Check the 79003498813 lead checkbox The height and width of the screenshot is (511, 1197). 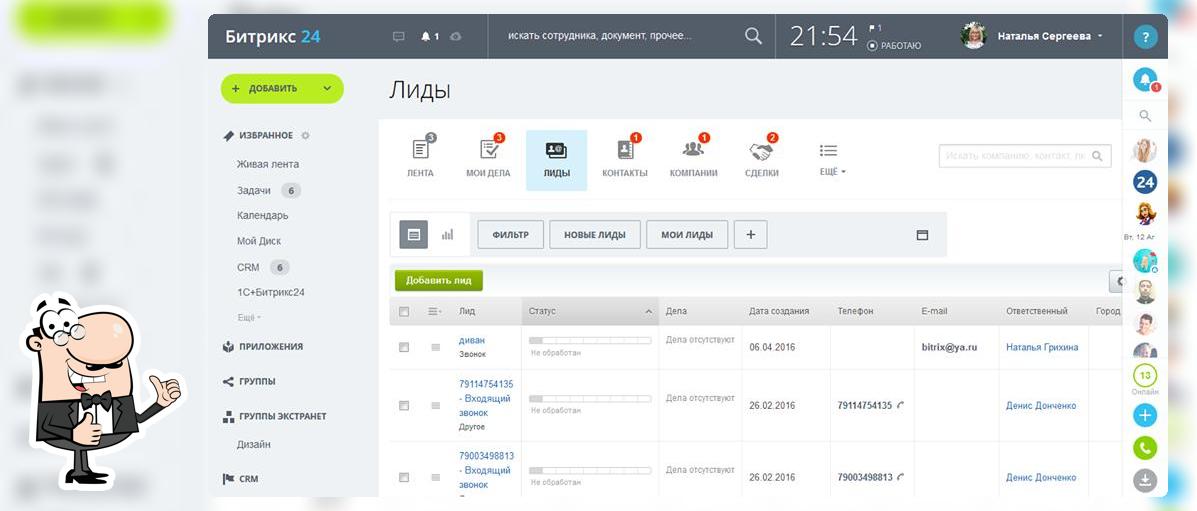point(404,477)
